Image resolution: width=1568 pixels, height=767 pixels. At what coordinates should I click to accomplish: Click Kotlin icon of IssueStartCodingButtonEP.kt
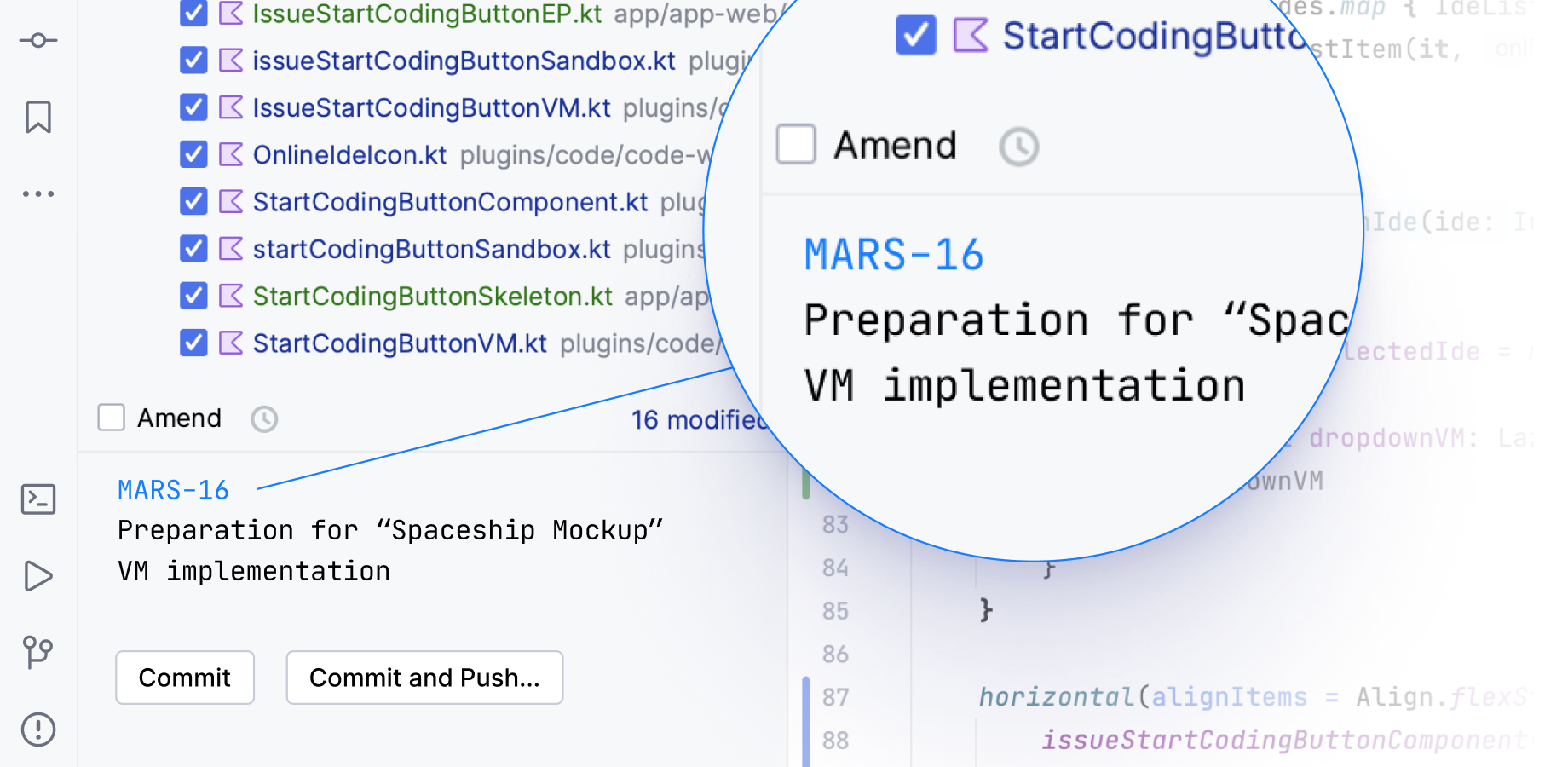coord(231,14)
